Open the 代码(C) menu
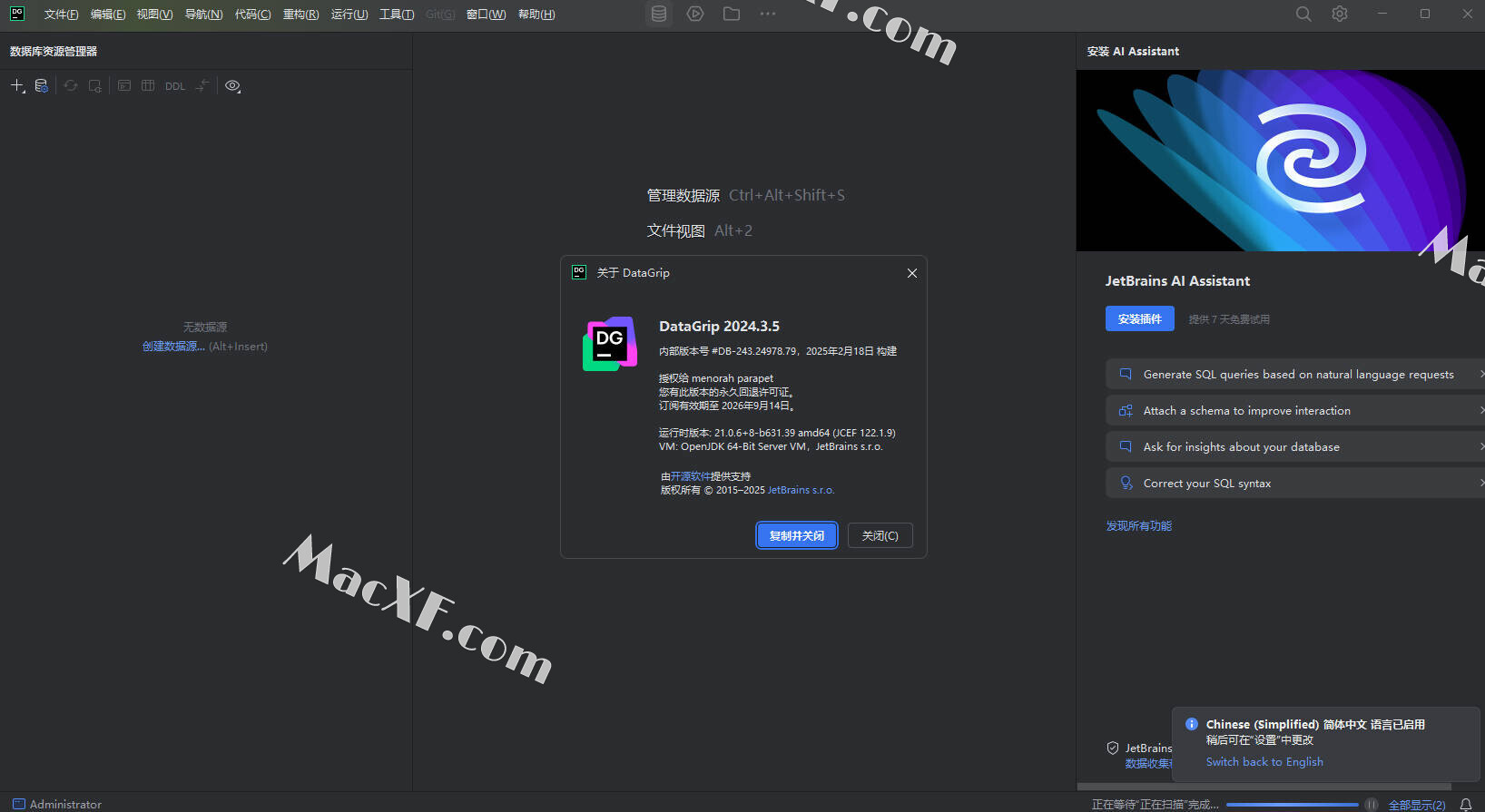1485x812 pixels. point(252,15)
